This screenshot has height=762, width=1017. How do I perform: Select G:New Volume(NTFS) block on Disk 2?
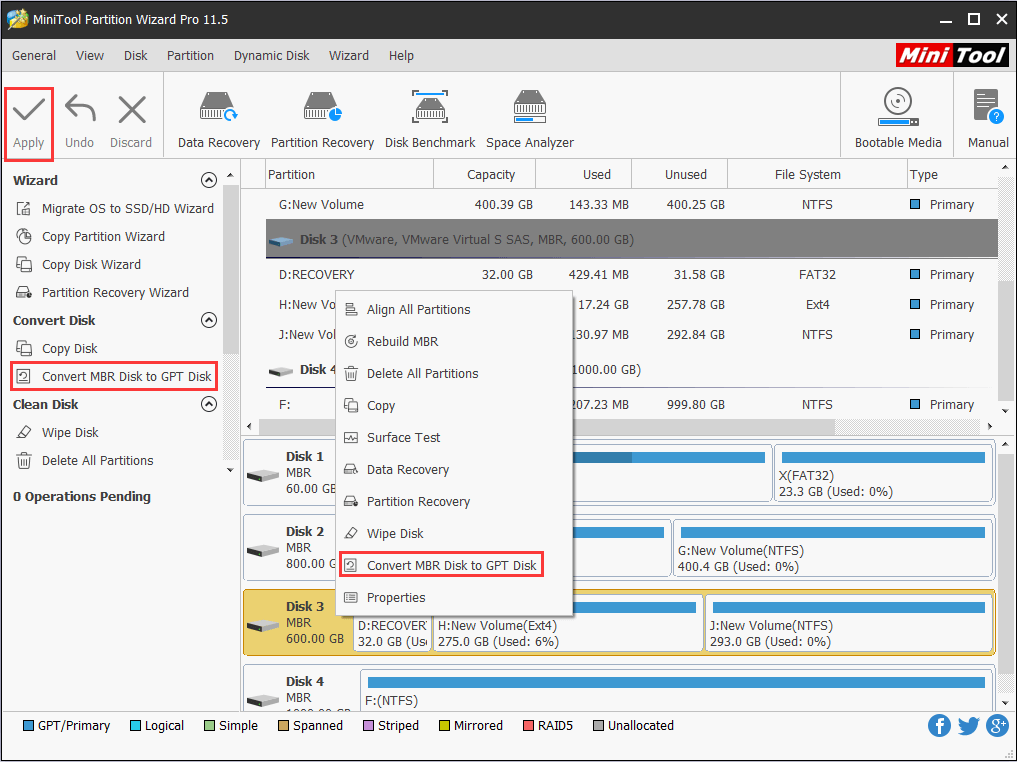[833, 549]
